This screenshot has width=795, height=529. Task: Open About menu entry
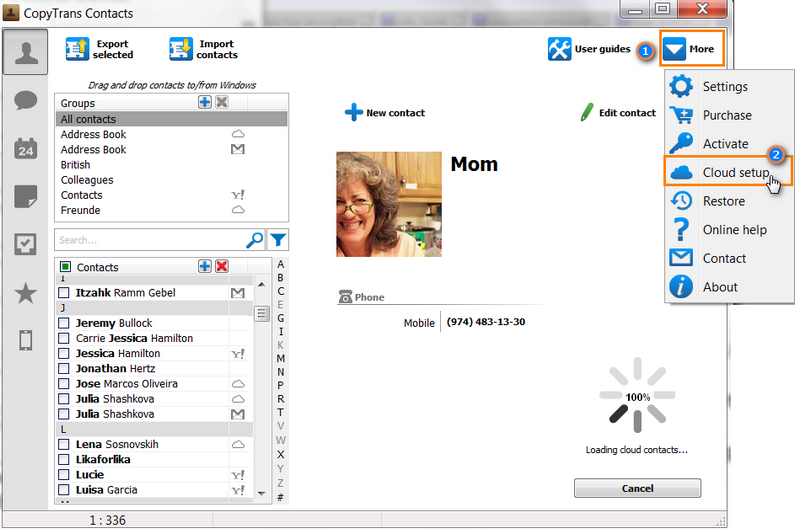coord(729,287)
